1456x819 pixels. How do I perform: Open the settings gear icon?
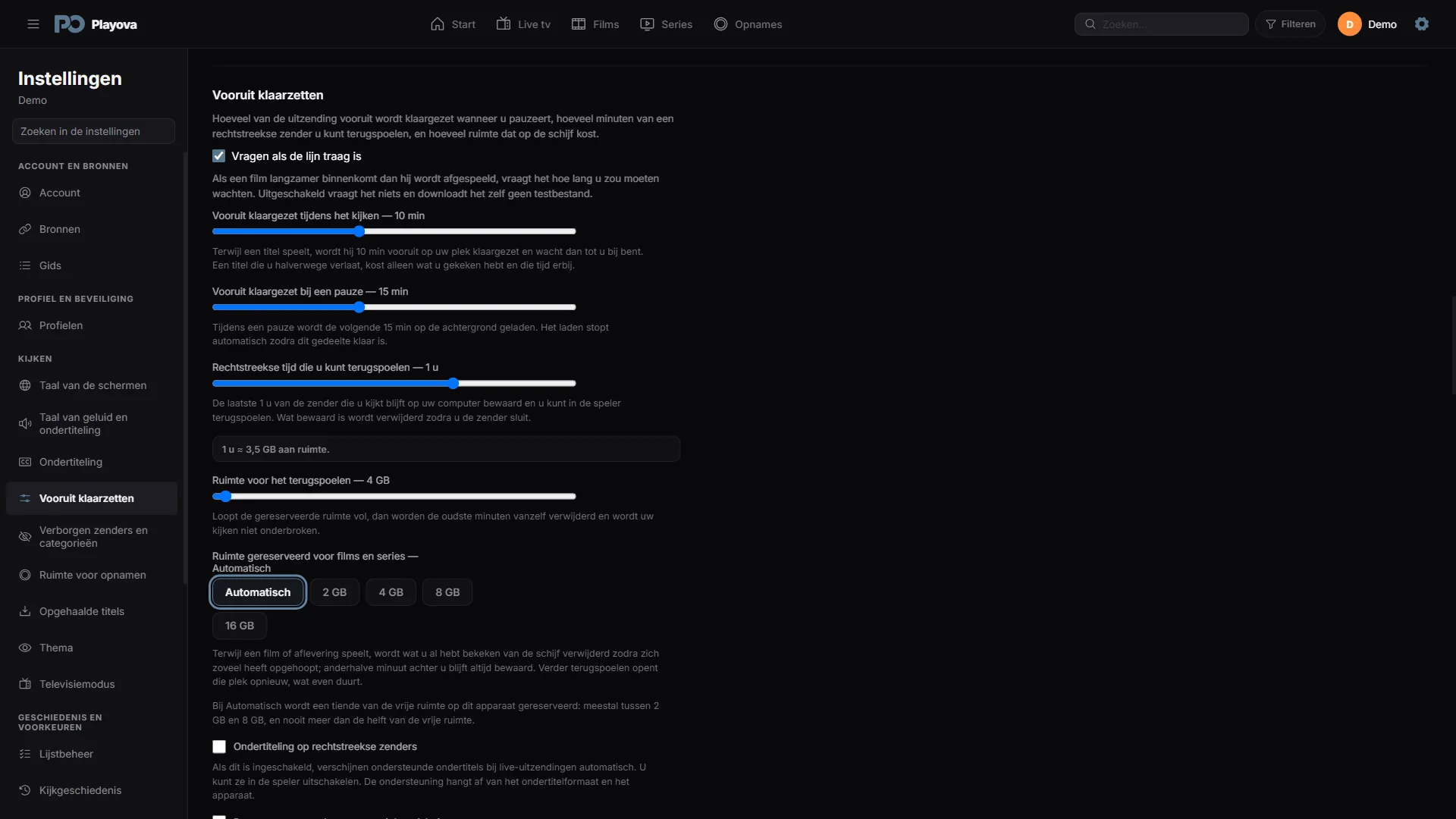tap(1422, 24)
